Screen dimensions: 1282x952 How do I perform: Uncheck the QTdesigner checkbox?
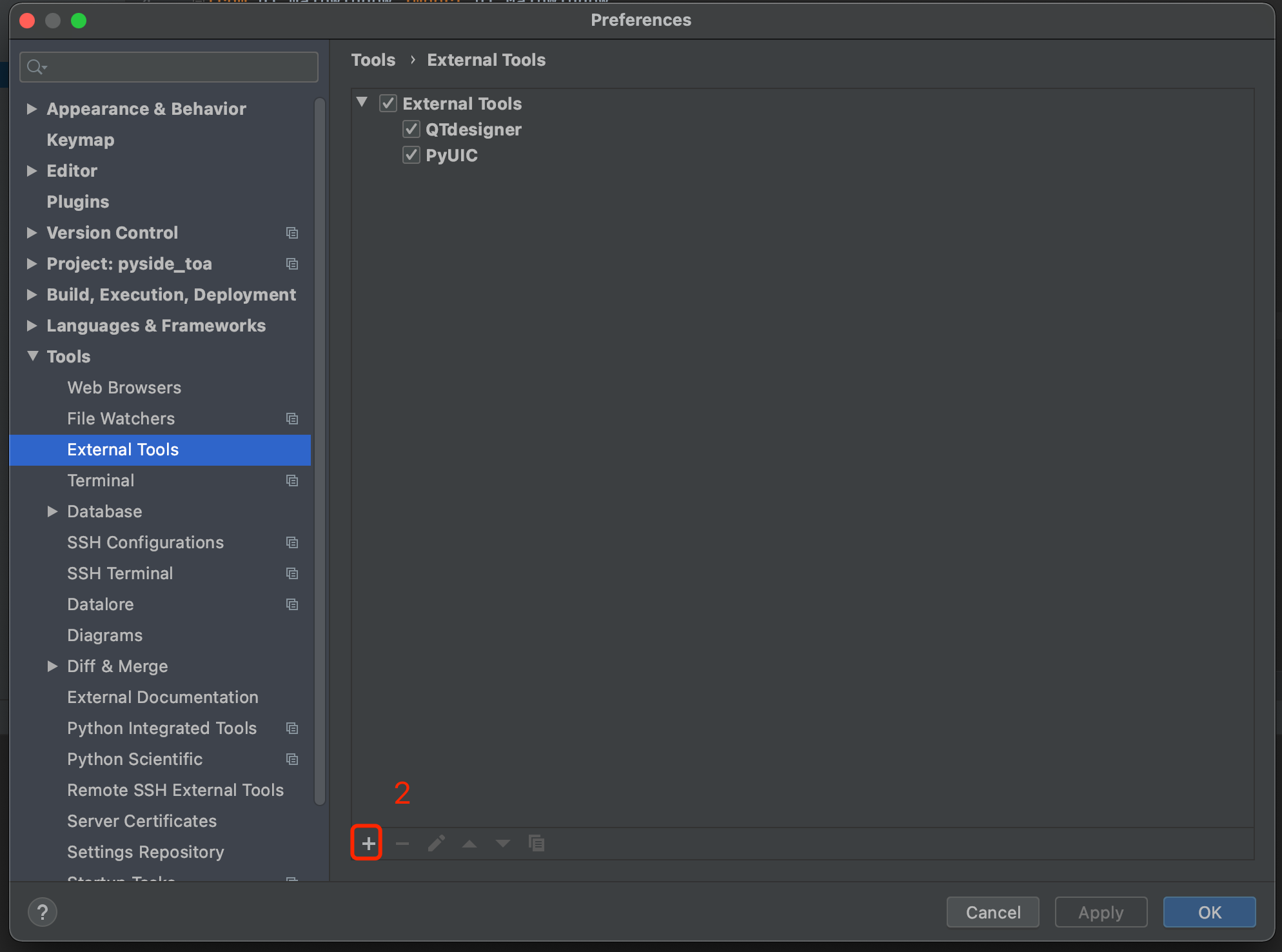[x=411, y=130]
